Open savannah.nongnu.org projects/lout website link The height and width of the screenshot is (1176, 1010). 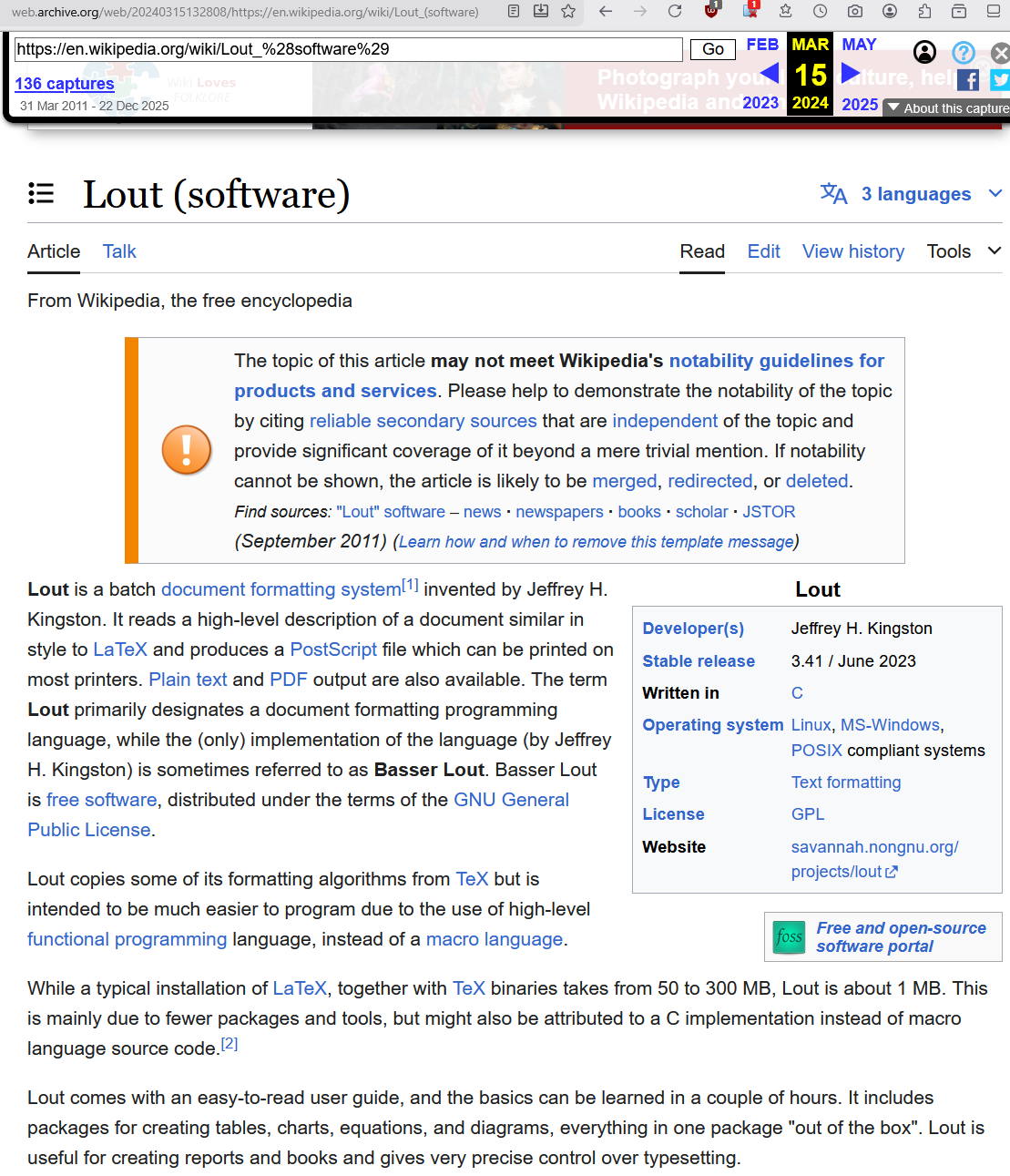pos(875,859)
